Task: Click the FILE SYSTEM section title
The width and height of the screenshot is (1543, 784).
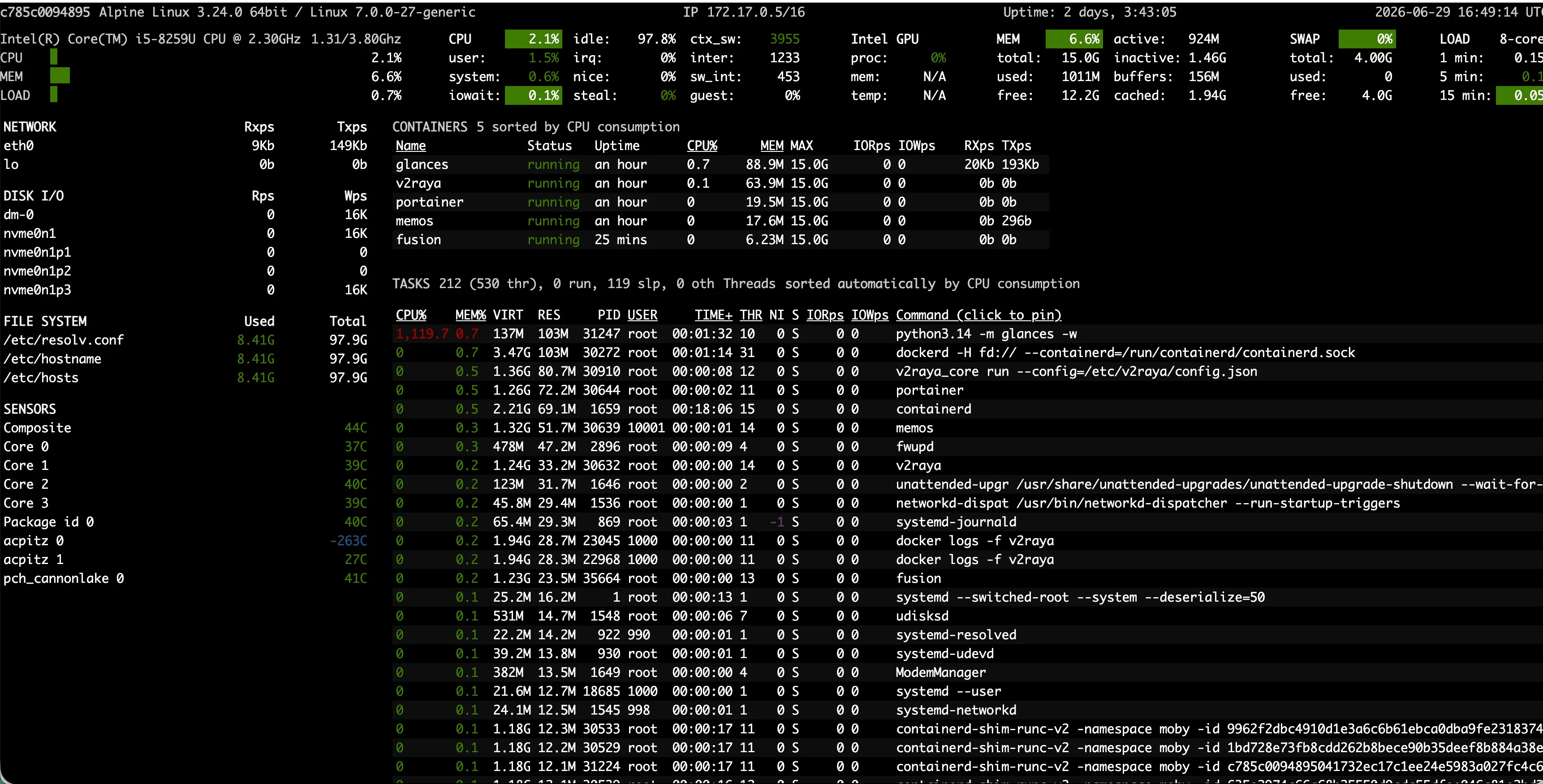Action: pyautogui.click(x=45, y=322)
